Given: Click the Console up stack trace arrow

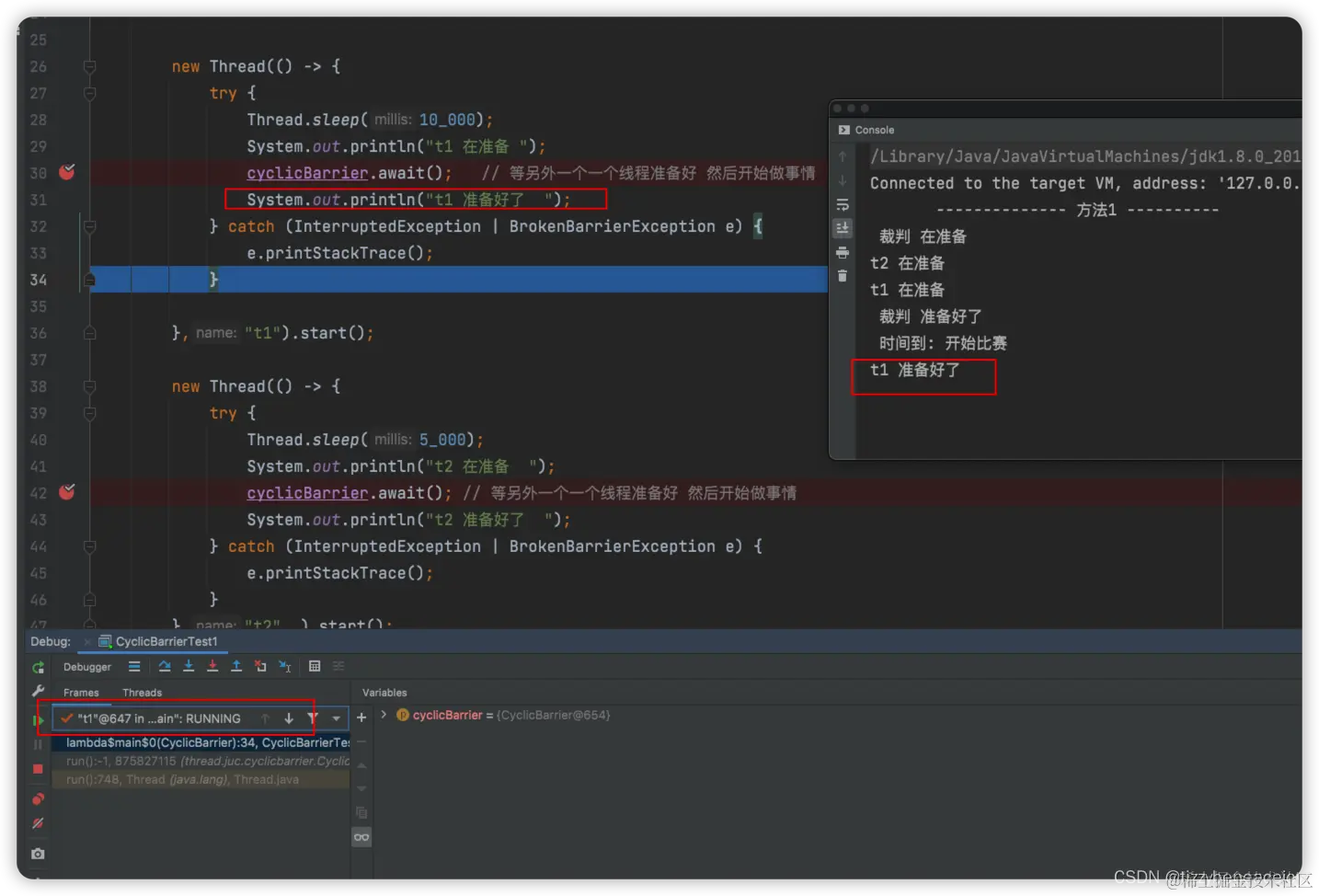Looking at the screenshot, I should pos(842,156).
